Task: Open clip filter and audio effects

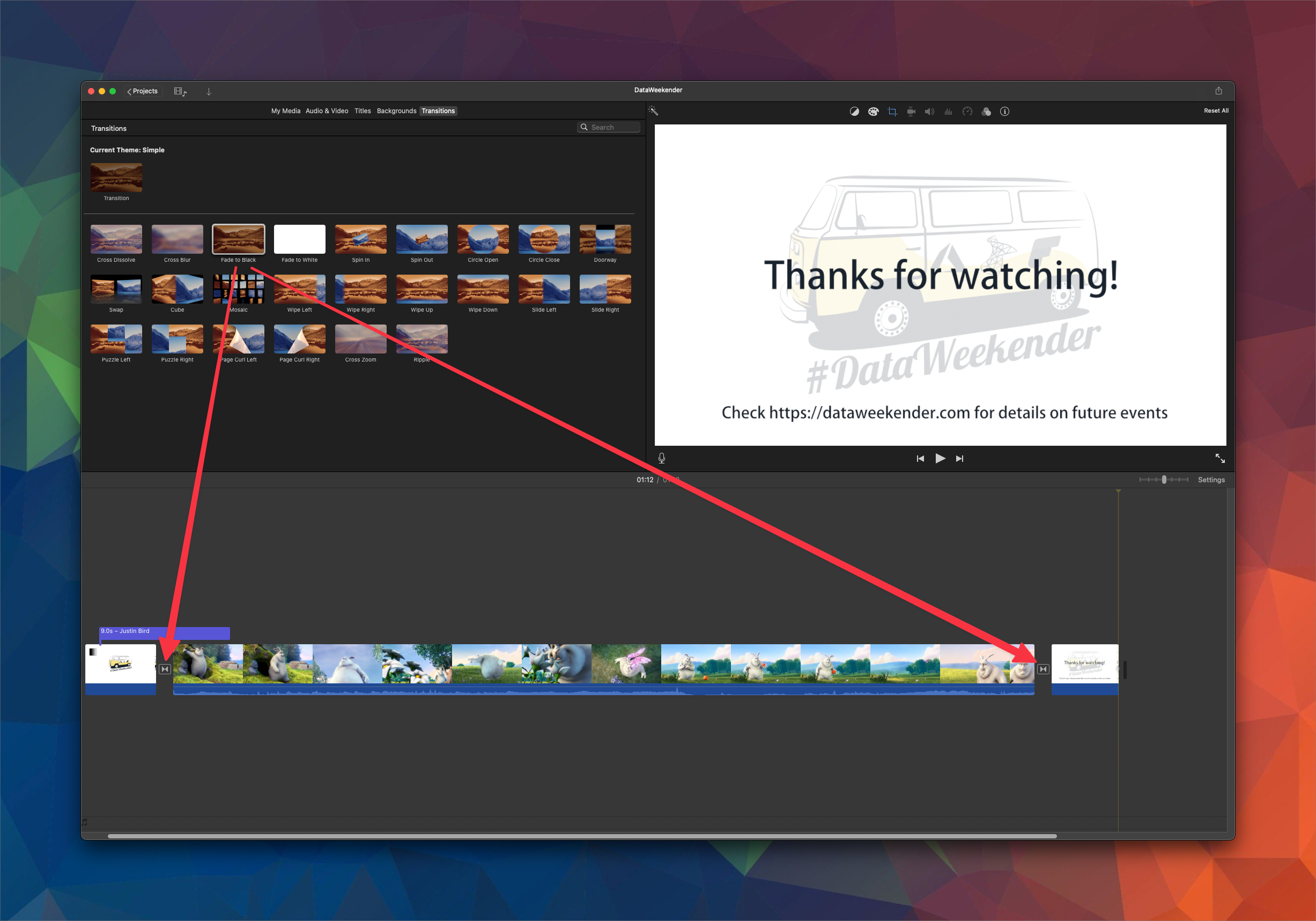Action: click(986, 111)
